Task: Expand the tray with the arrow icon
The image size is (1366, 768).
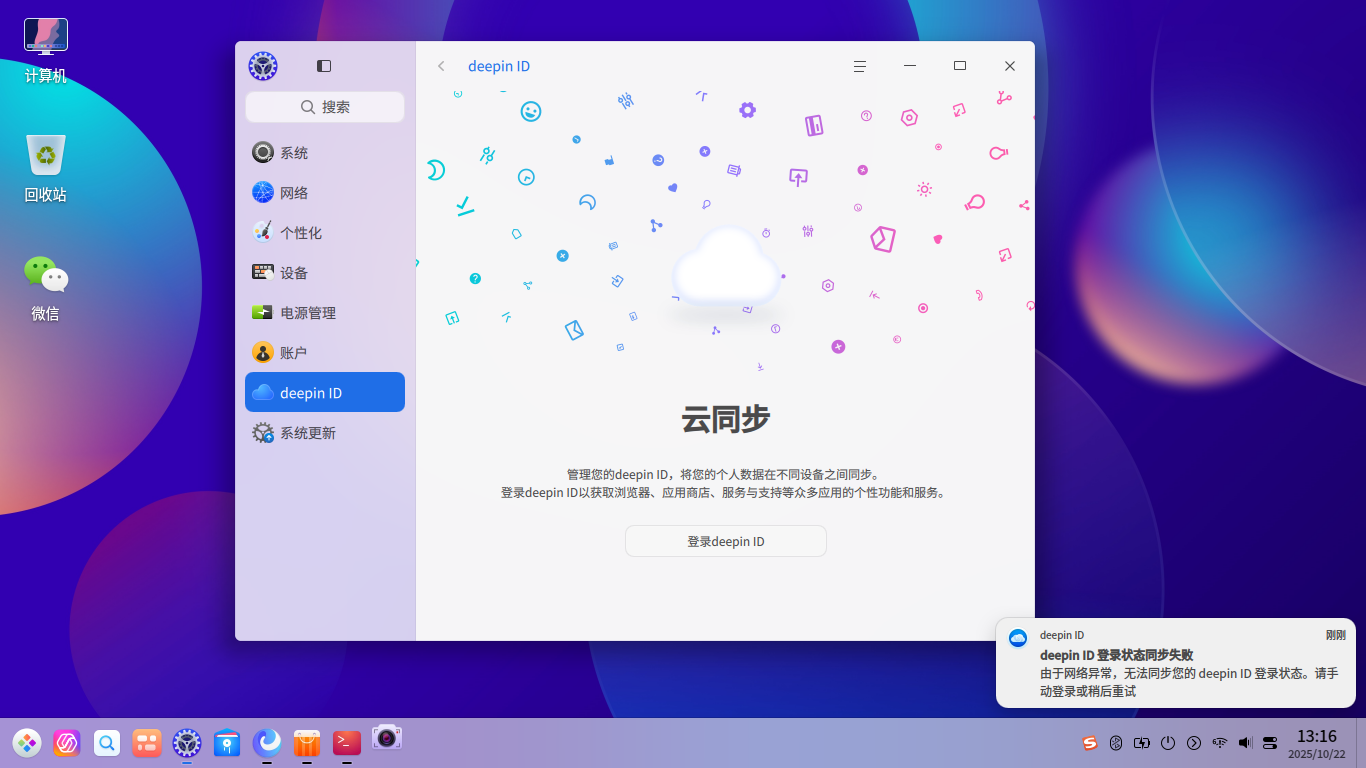Action: [1194, 743]
